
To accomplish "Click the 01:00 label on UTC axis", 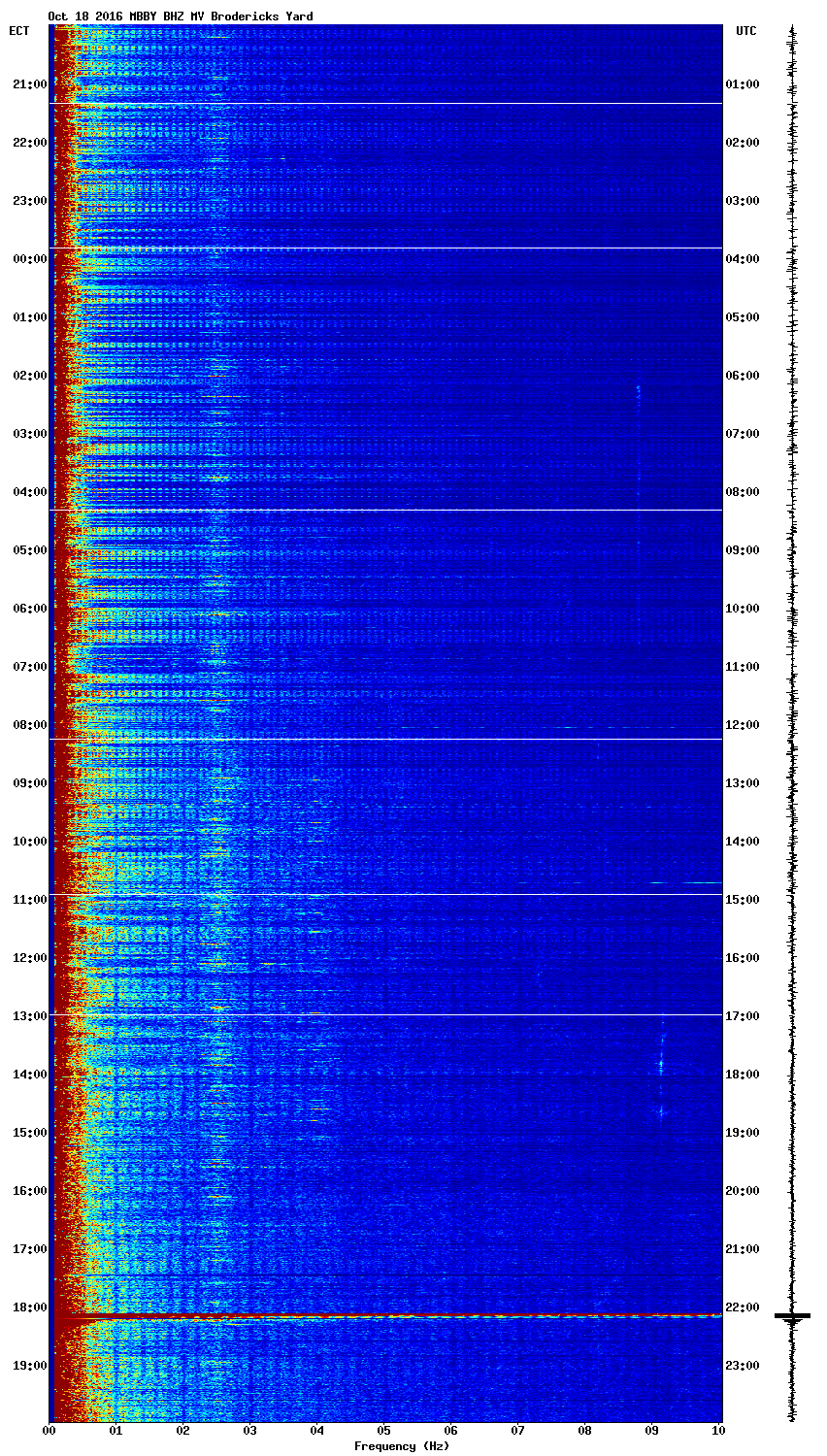I will pyautogui.click(x=743, y=84).
